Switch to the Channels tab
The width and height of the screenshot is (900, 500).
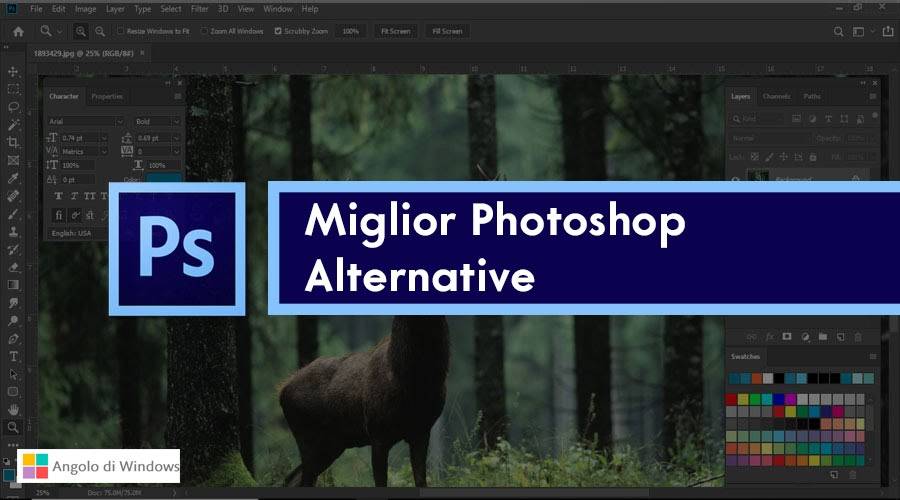point(777,96)
